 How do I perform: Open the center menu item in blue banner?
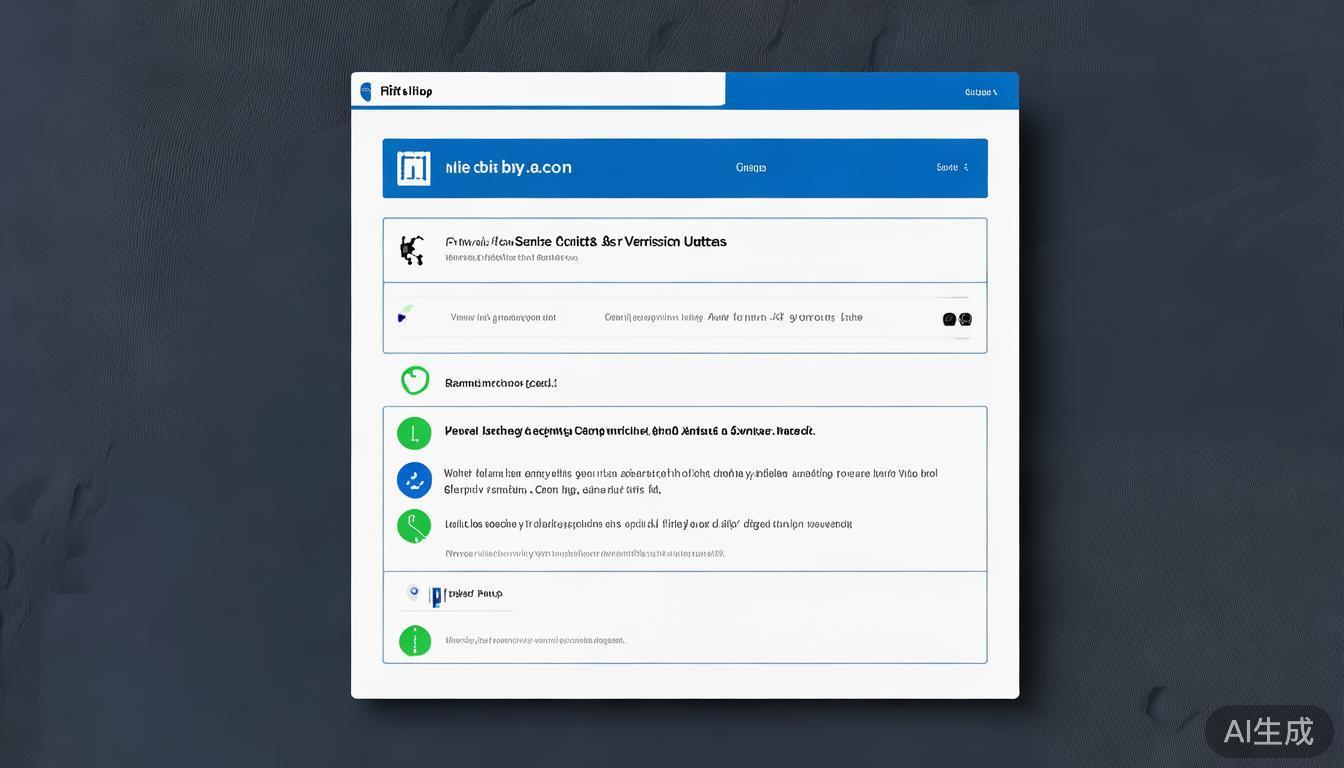750,168
